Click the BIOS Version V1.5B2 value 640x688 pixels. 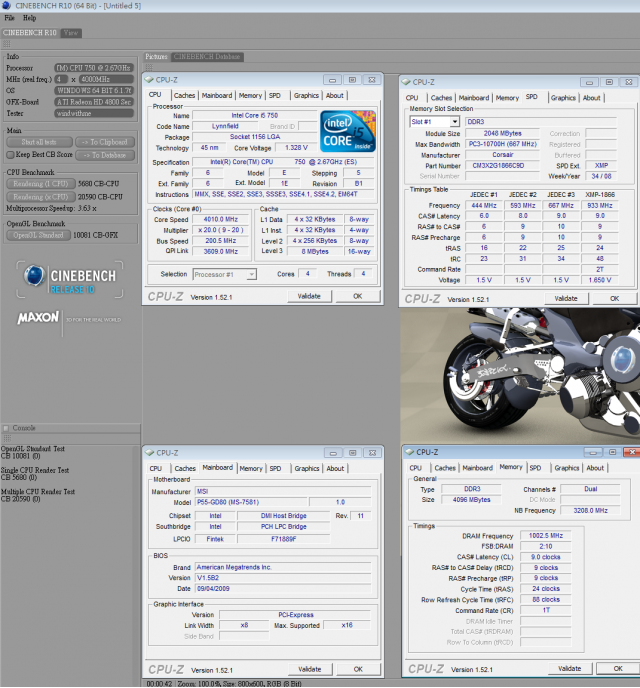[x=283, y=578]
